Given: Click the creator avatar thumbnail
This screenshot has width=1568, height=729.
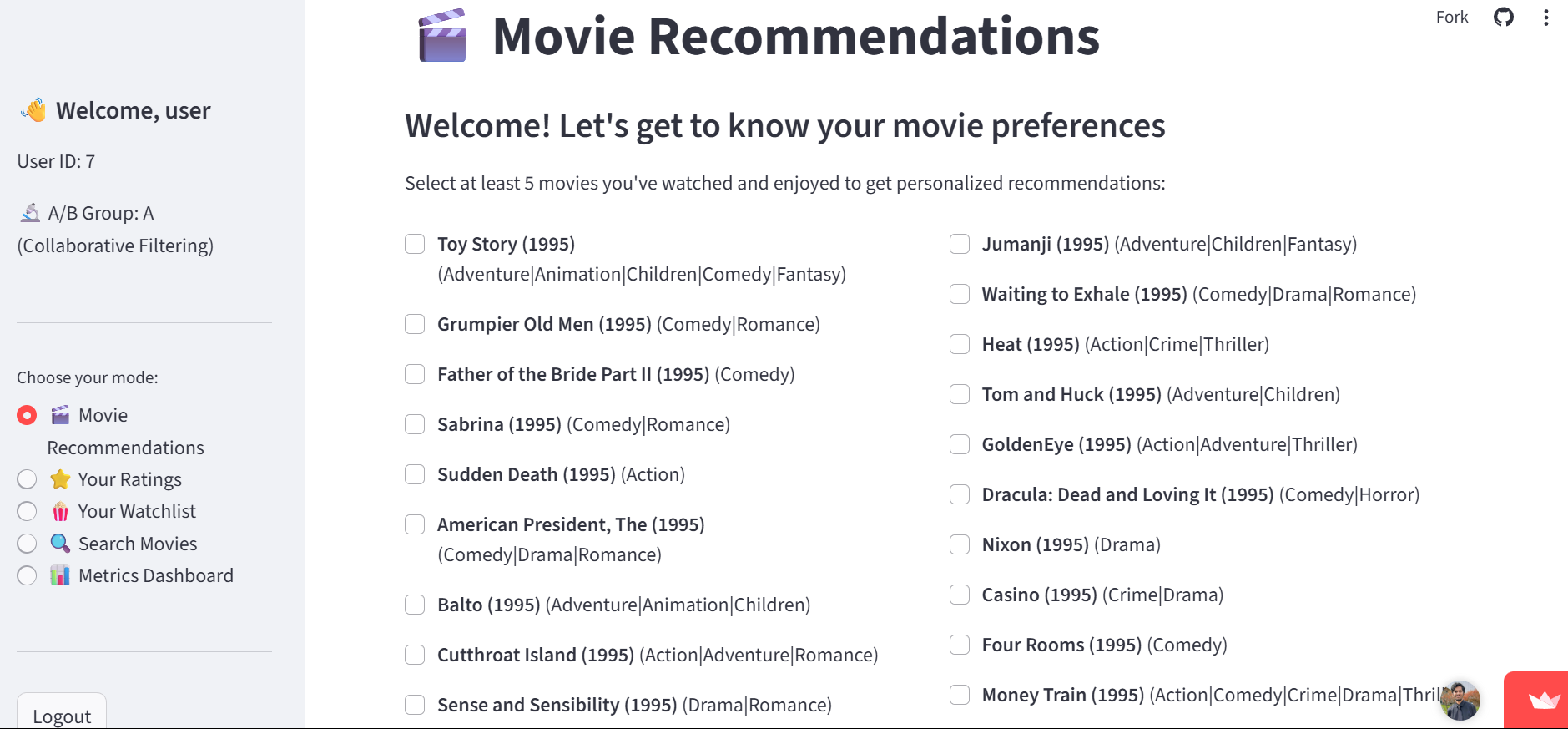Looking at the screenshot, I should (x=1460, y=700).
